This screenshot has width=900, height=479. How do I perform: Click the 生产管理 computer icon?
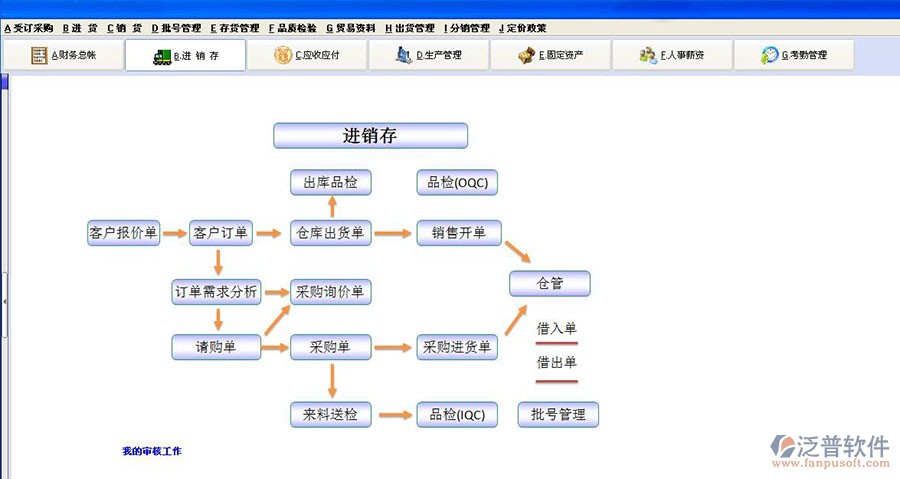point(404,56)
